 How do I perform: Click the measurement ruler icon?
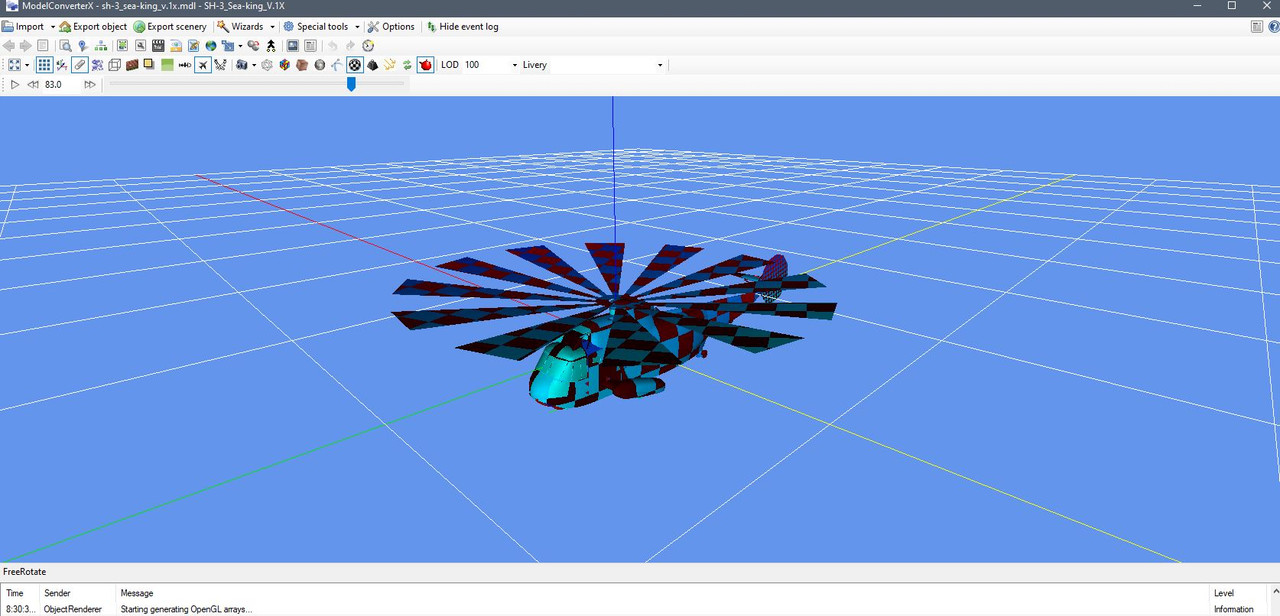click(x=185, y=65)
